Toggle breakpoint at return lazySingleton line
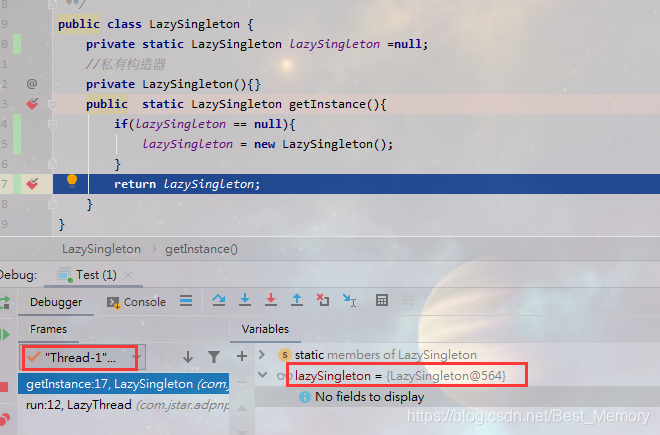This screenshot has width=660, height=435. (x=32, y=184)
